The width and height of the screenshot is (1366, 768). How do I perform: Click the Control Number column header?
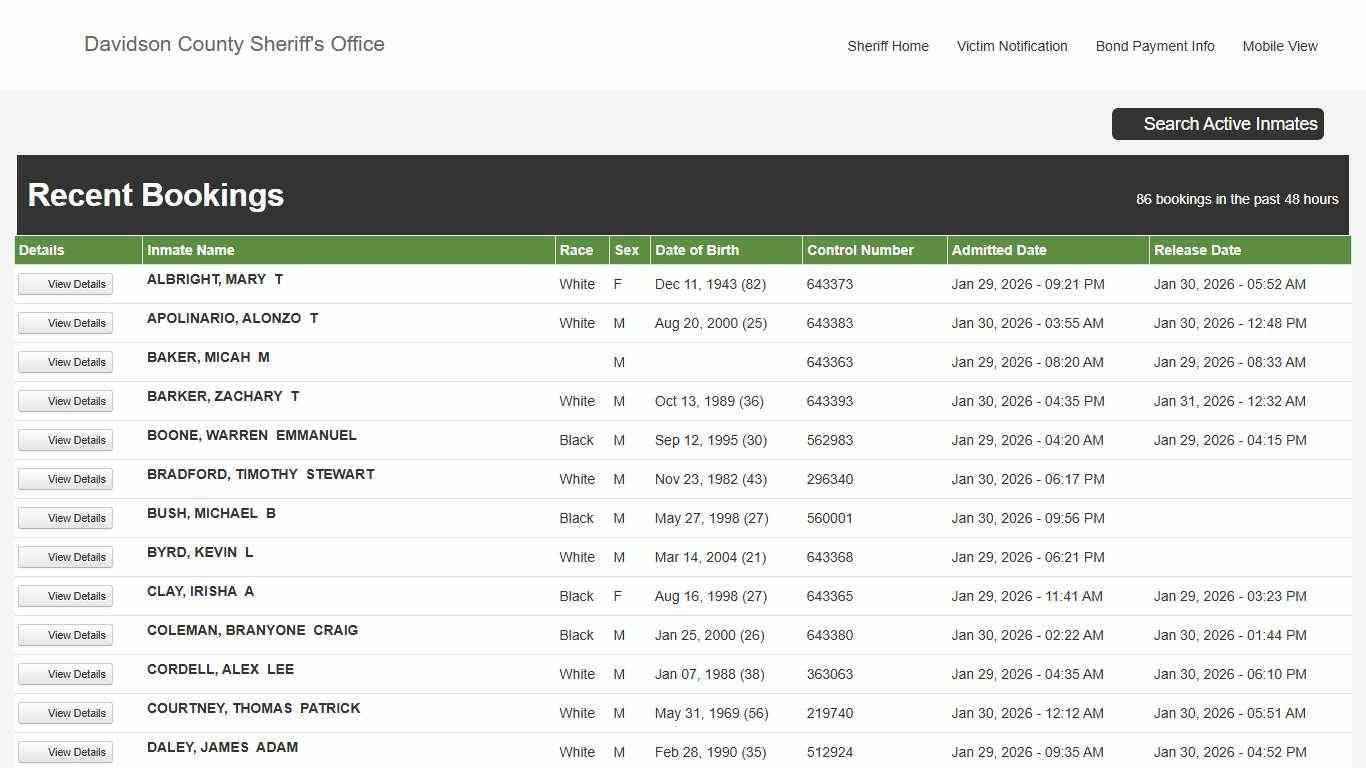click(x=860, y=250)
